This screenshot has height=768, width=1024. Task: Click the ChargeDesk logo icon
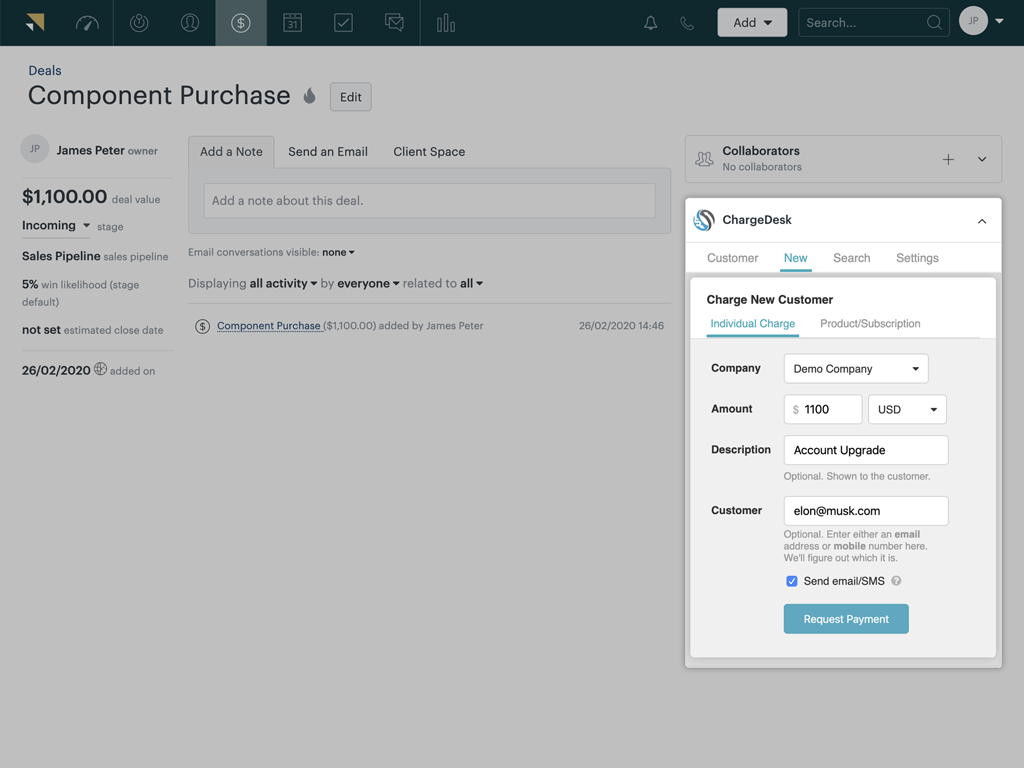pos(704,220)
